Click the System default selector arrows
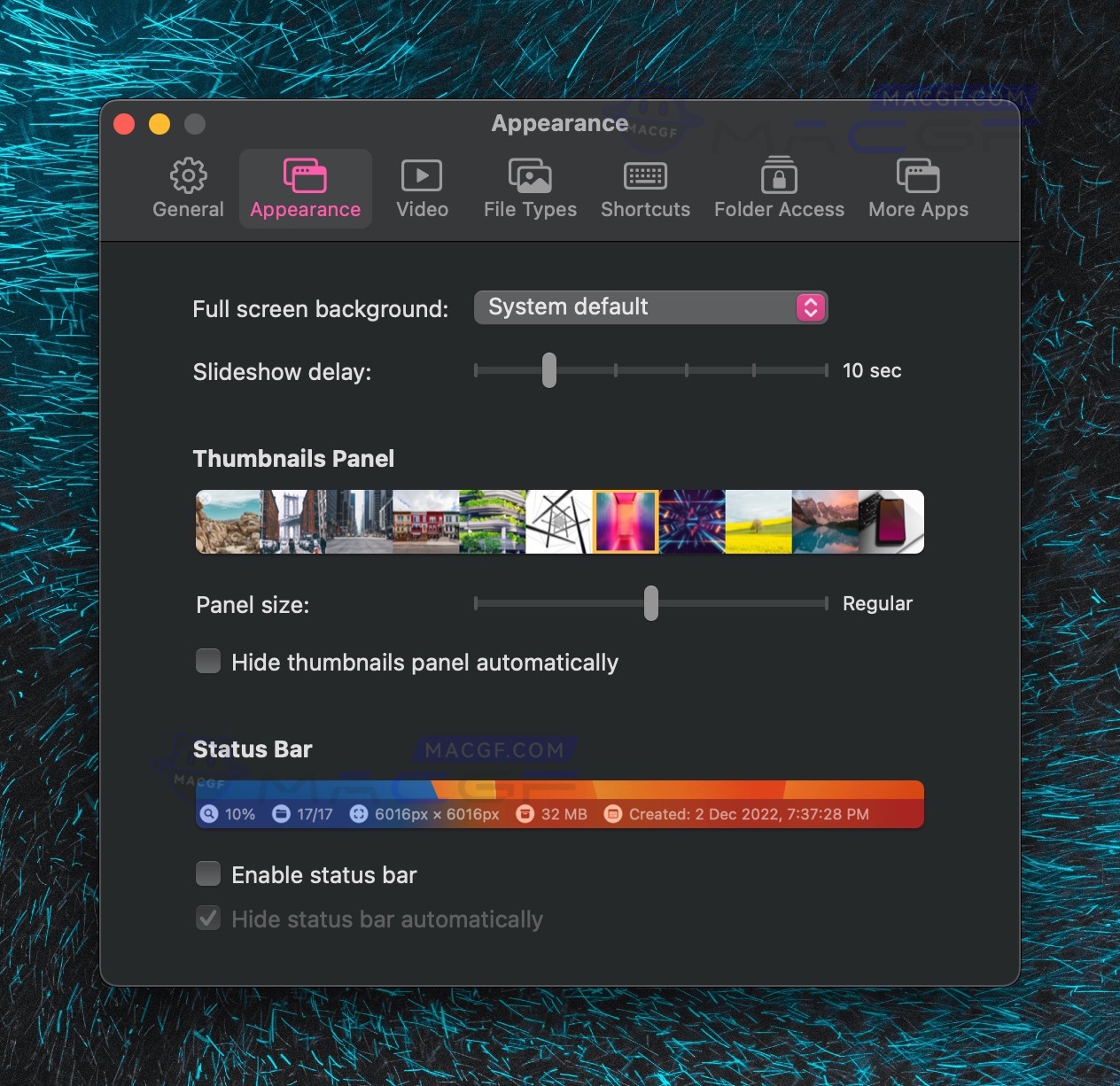This screenshot has height=1086, width=1120. (809, 307)
